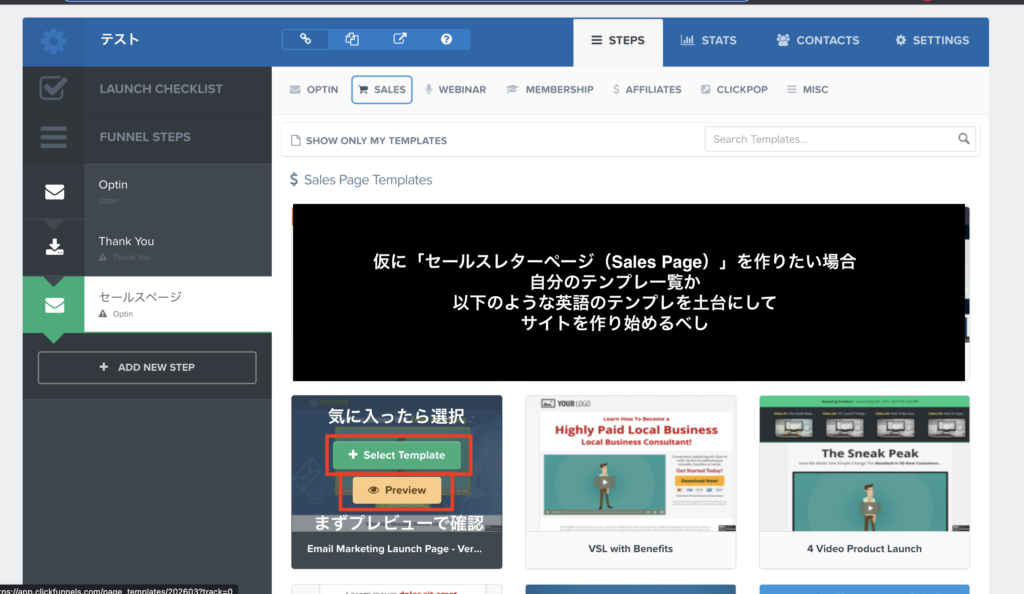
Task: Click the テスト funnel name
Action: (x=120, y=40)
